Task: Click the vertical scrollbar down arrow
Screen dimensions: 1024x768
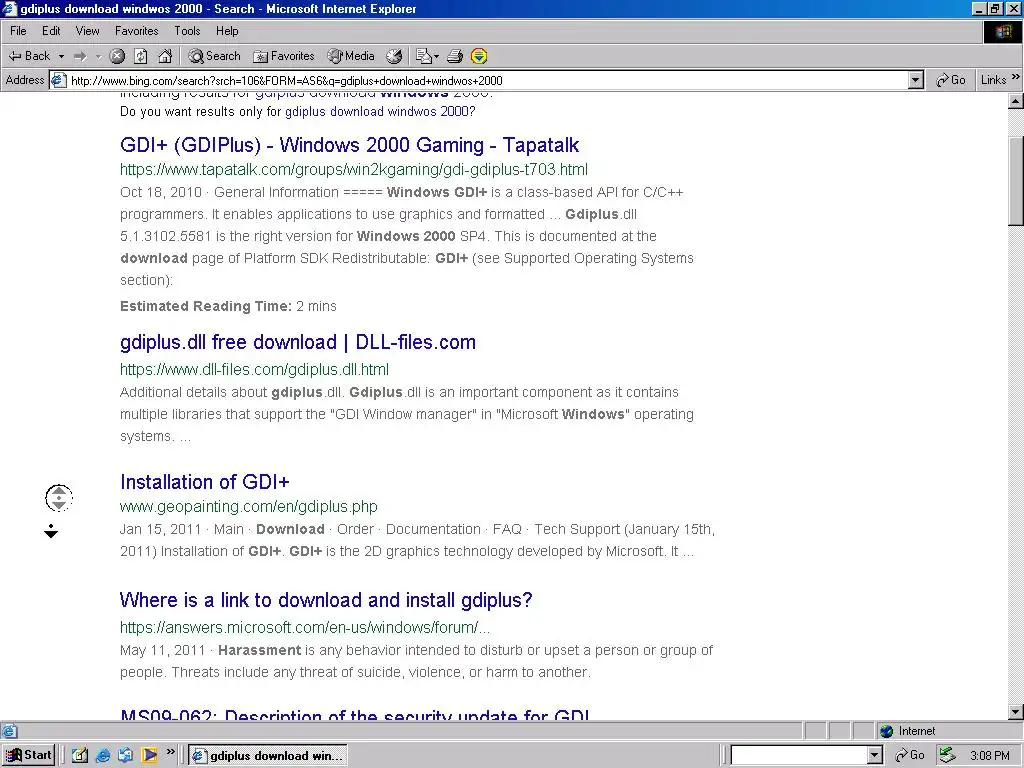Action: click(x=1016, y=712)
